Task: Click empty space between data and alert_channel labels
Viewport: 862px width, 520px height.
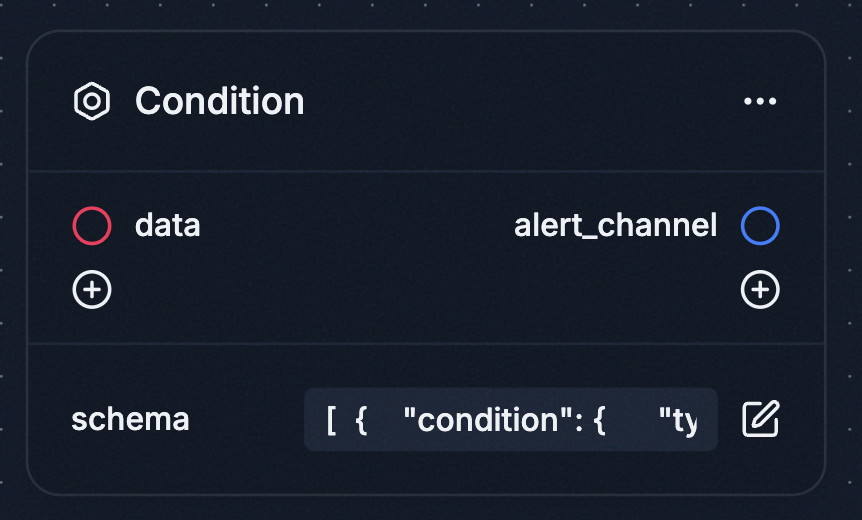Action: pos(356,226)
